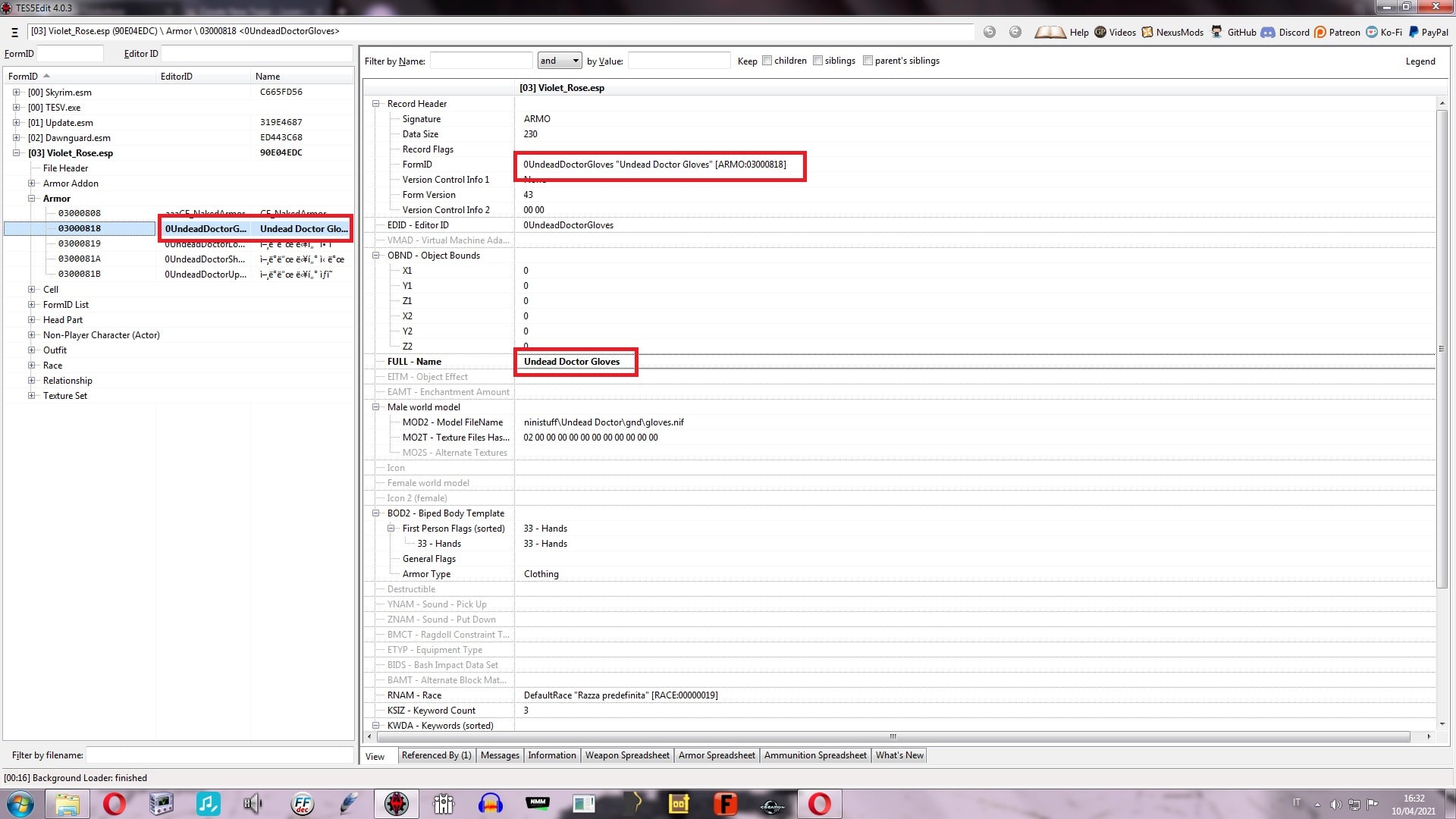Image resolution: width=1456 pixels, height=819 pixels.
Task: Open GitHub link
Action: [1233, 32]
